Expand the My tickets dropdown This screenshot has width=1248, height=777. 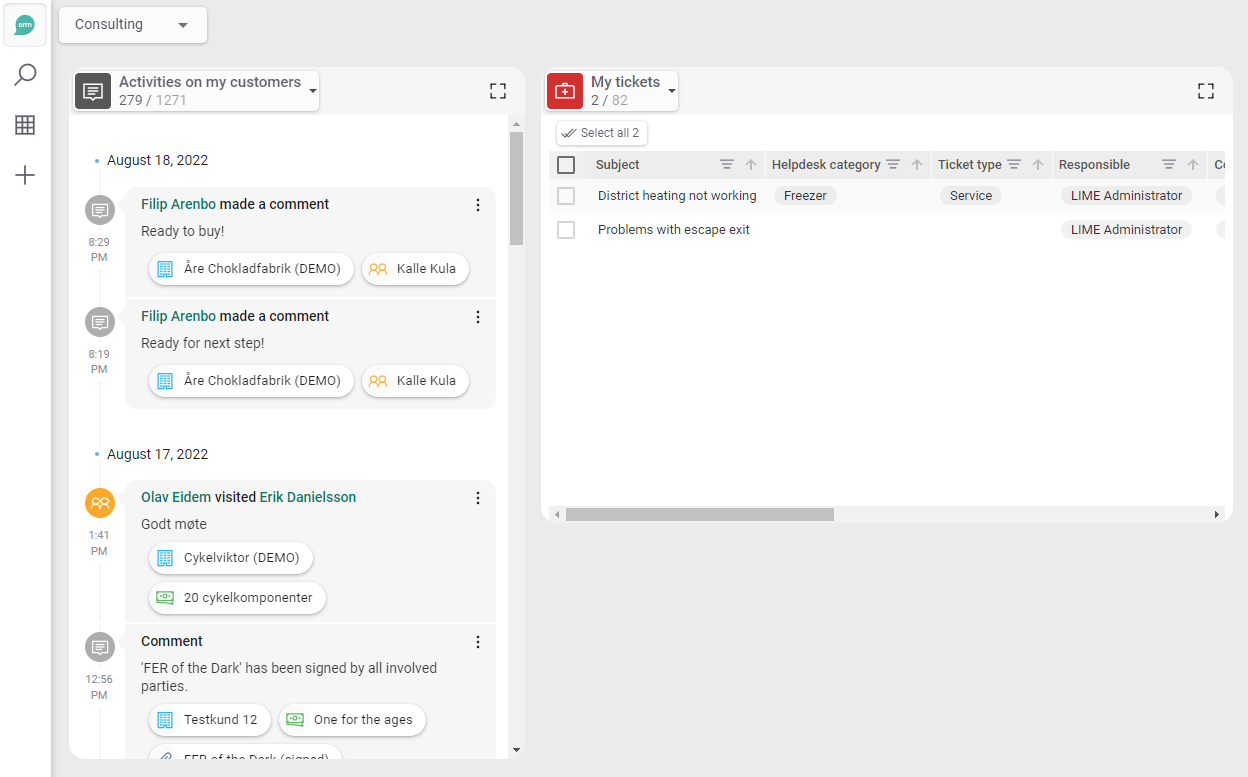672,91
